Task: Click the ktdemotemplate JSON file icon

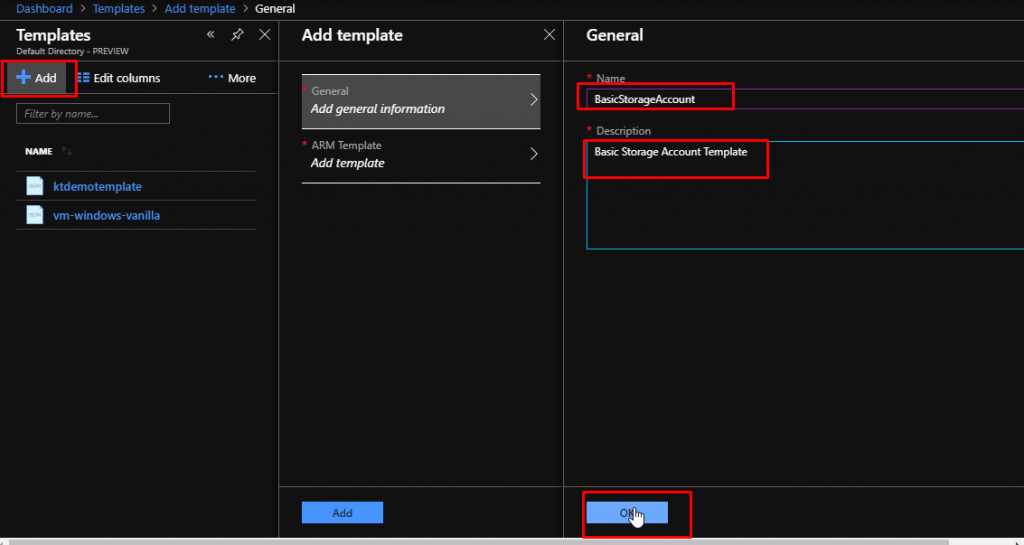Action: pos(35,186)
